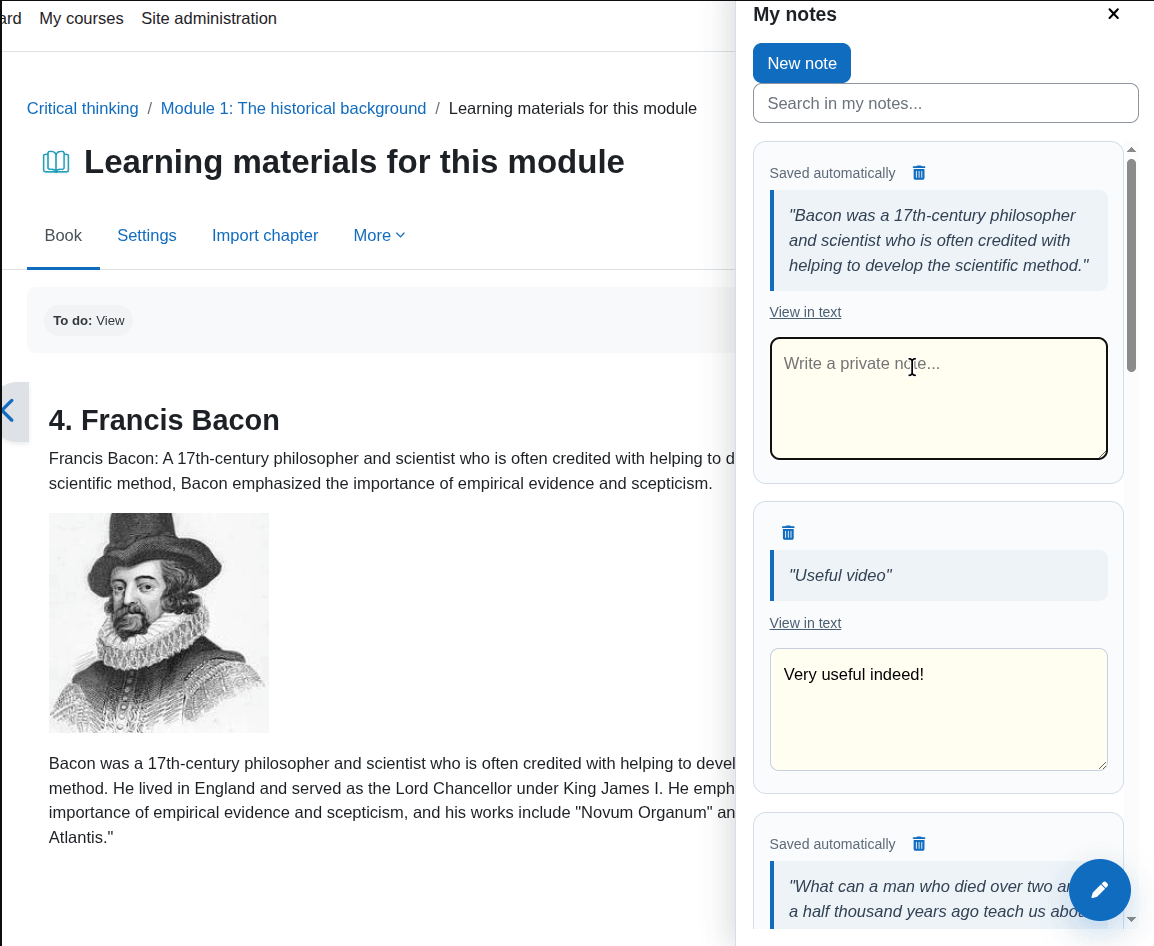Open the Critical thinking breadcrumb link

click(x=82, y=108)
